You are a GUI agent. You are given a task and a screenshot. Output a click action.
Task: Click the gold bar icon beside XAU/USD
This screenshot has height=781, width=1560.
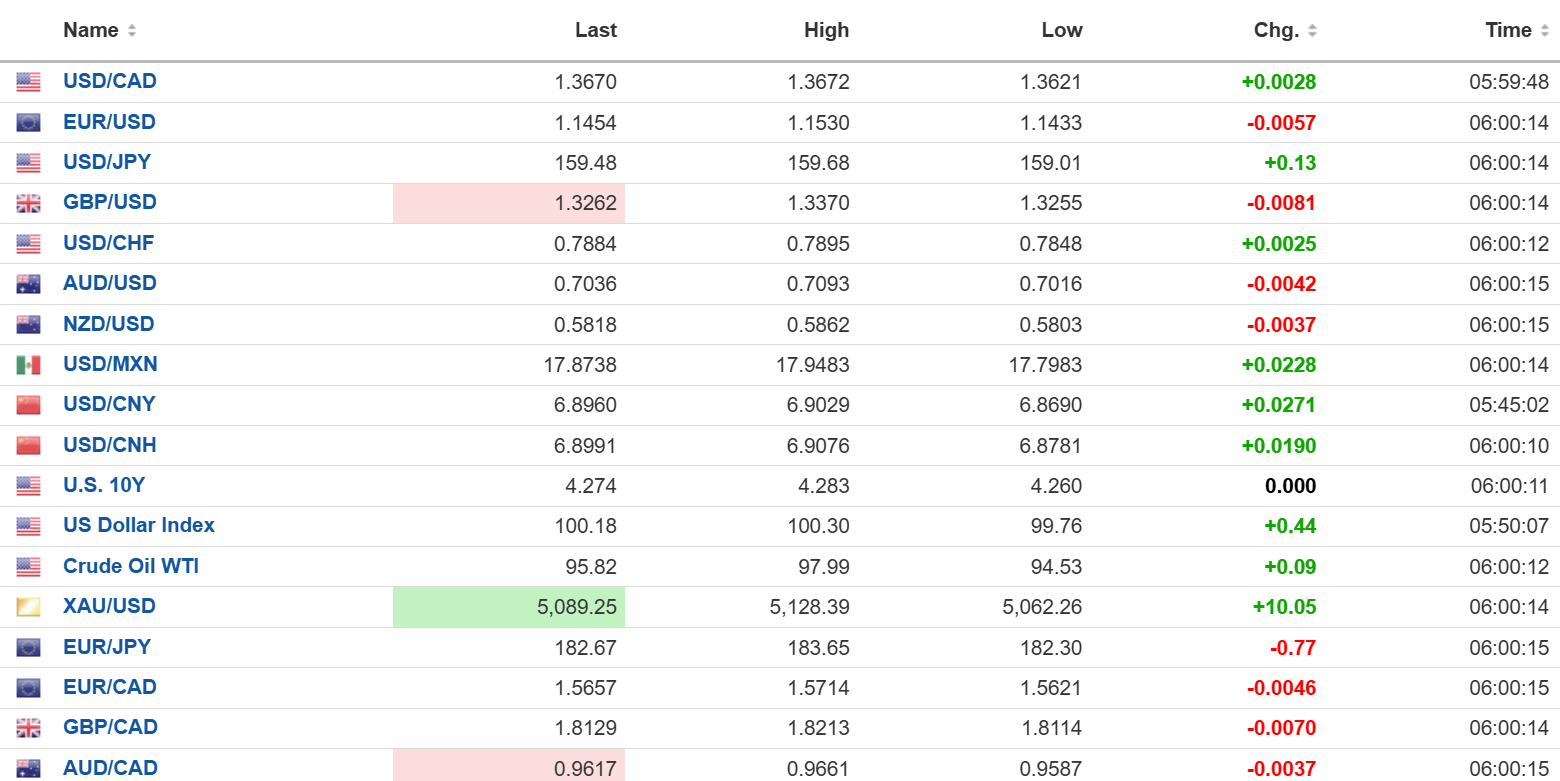tap(28, 607)
